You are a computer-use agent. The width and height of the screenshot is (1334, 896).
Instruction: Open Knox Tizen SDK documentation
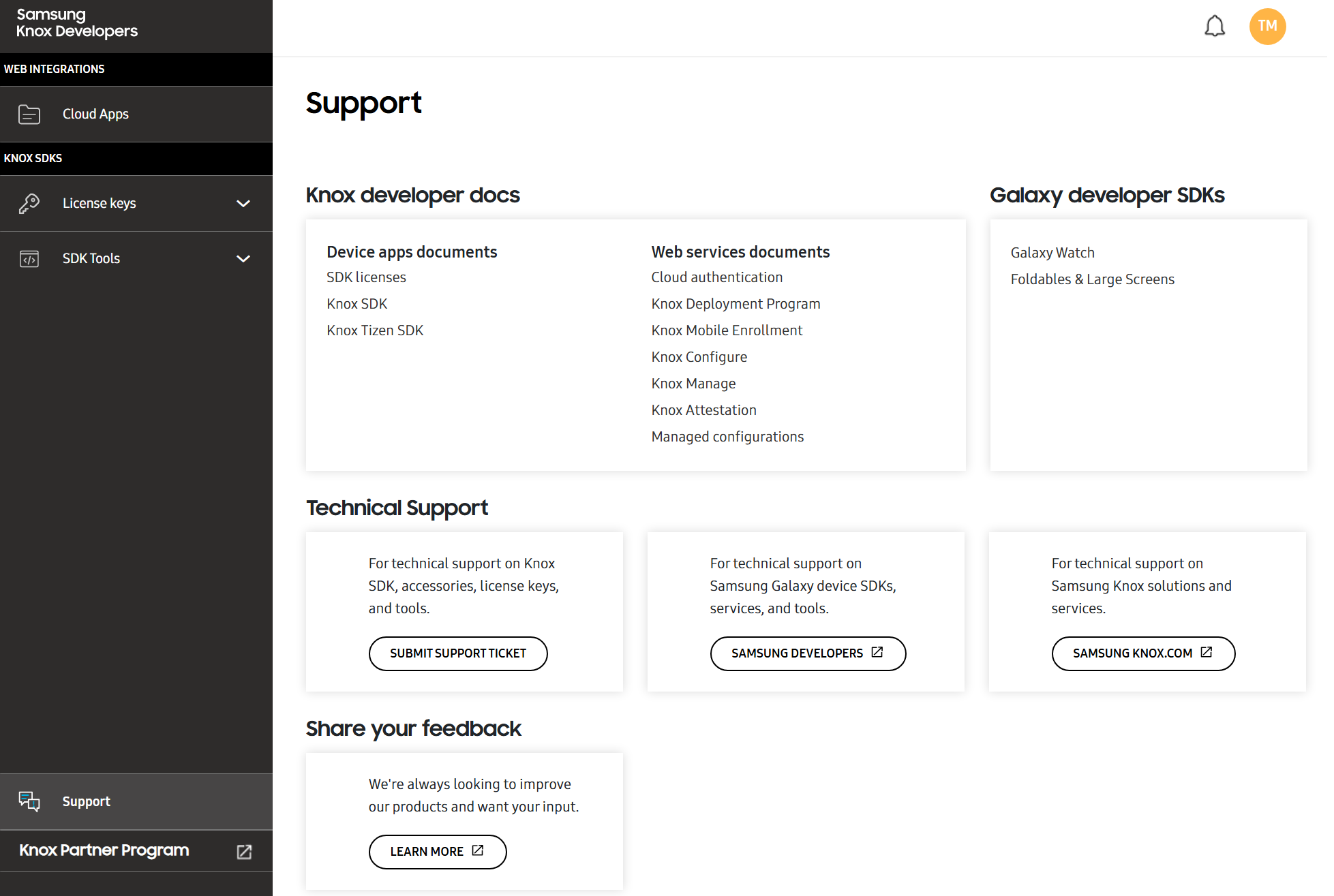coord(375,330)
